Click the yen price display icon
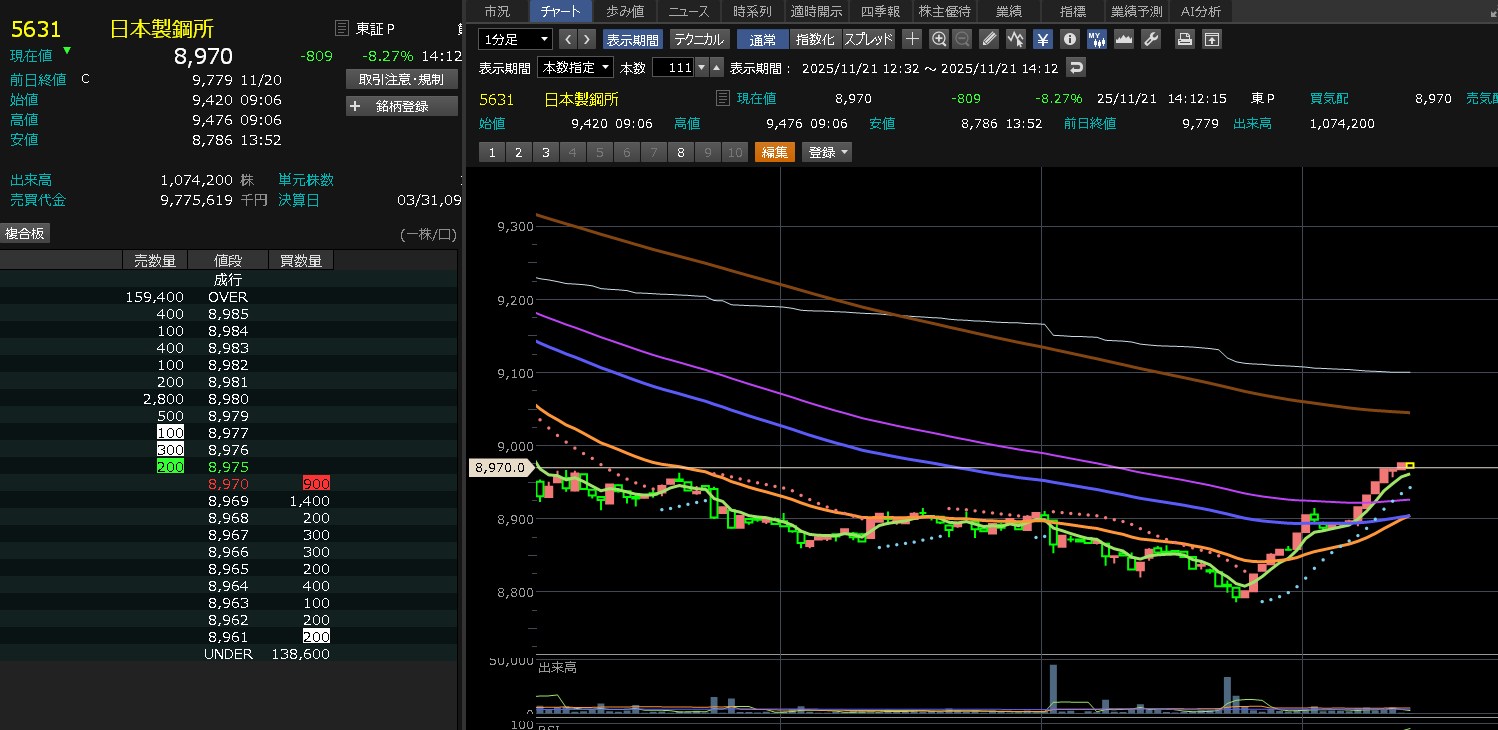The height and width of the screenshot is (730, 1498). 1042,39
